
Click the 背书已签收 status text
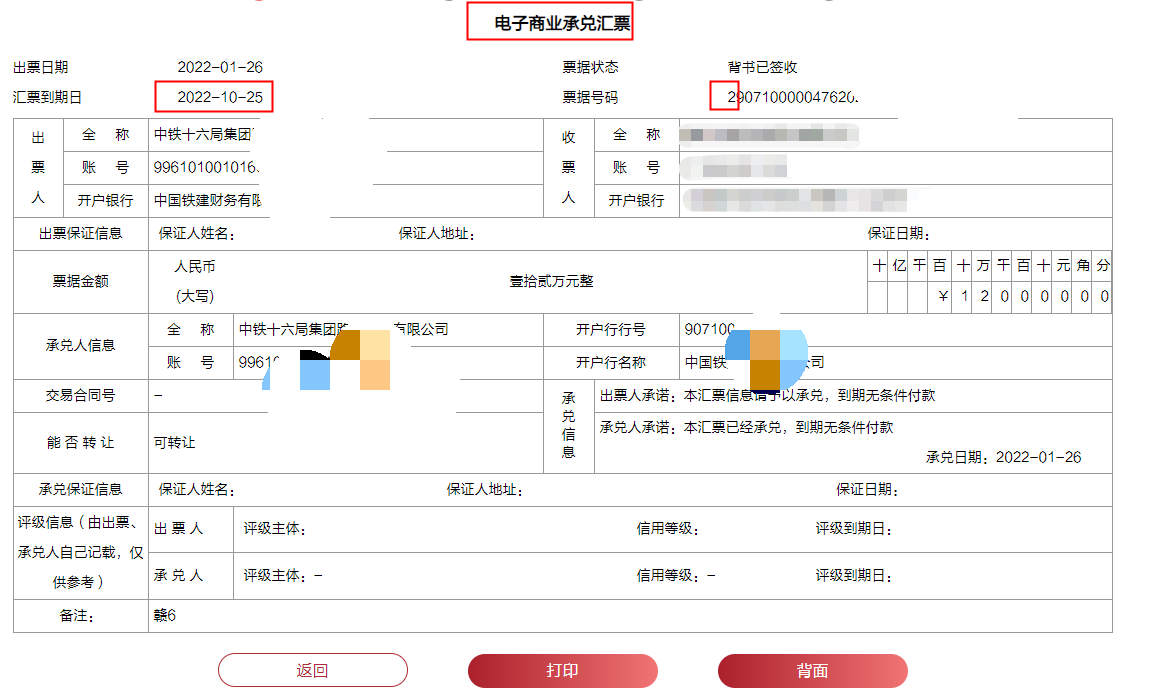click(763, 68)
